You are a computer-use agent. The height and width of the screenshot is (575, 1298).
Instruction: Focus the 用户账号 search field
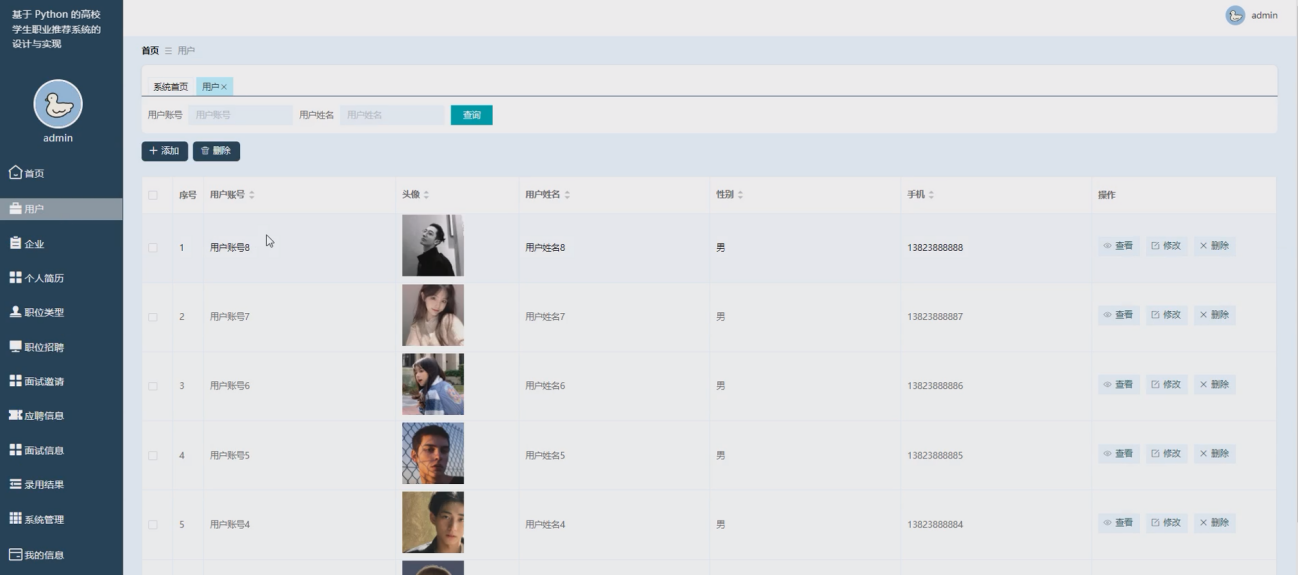pos(240,115)
